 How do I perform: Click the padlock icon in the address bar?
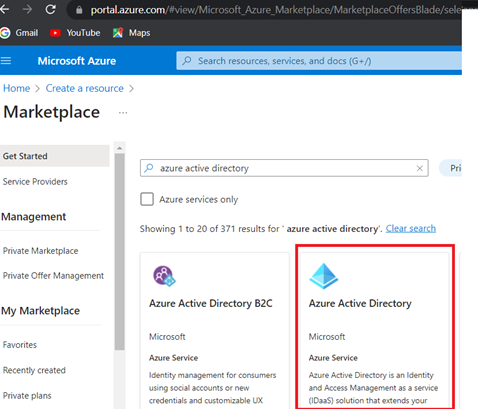[79, 10]
